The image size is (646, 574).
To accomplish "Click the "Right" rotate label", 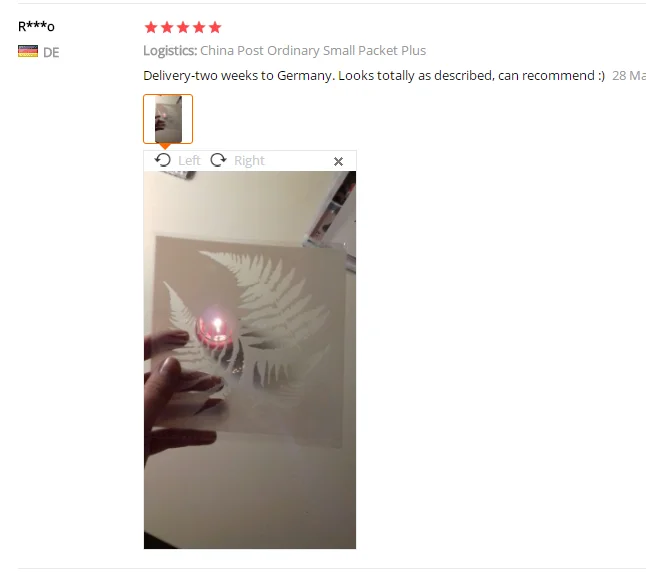I will (249, 160).
